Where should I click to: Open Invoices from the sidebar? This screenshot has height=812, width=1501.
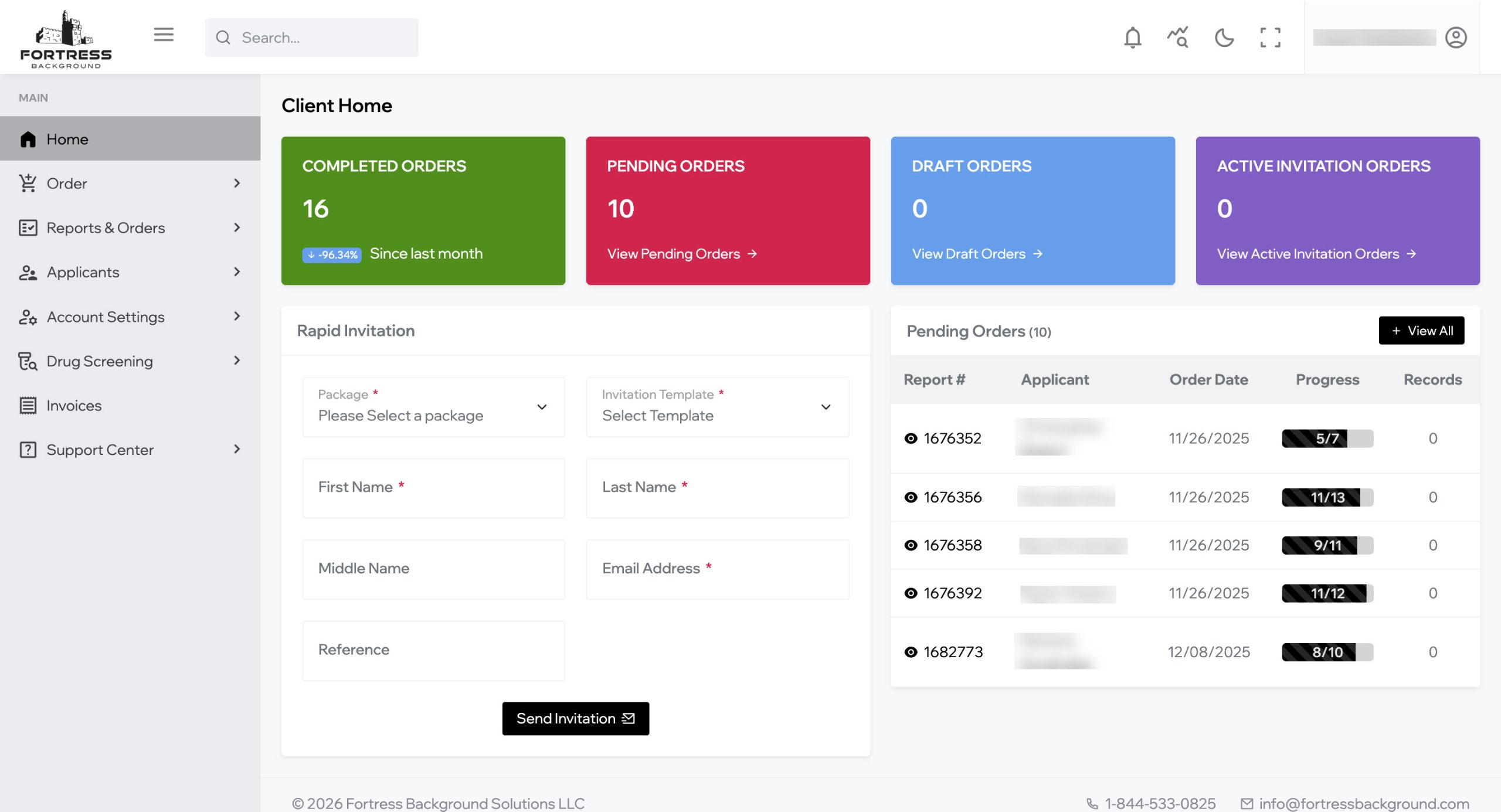point(74,405)
